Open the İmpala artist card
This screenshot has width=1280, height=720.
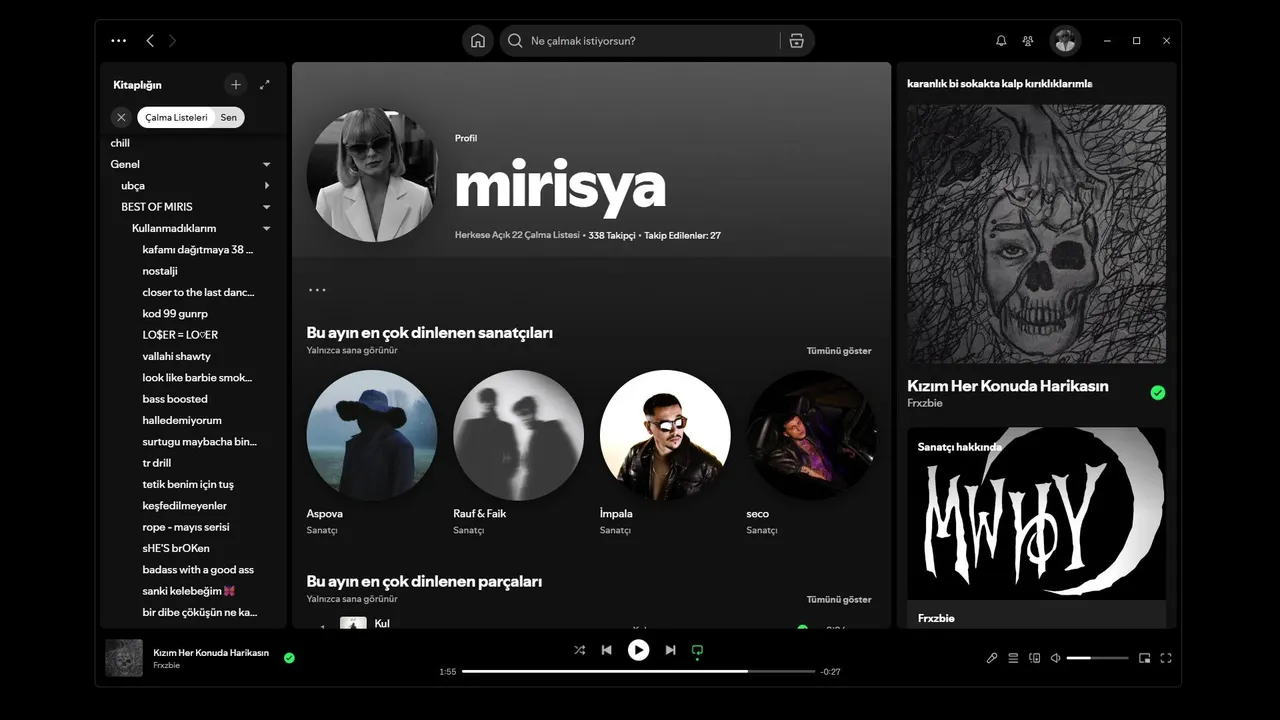tap(665, 453)
